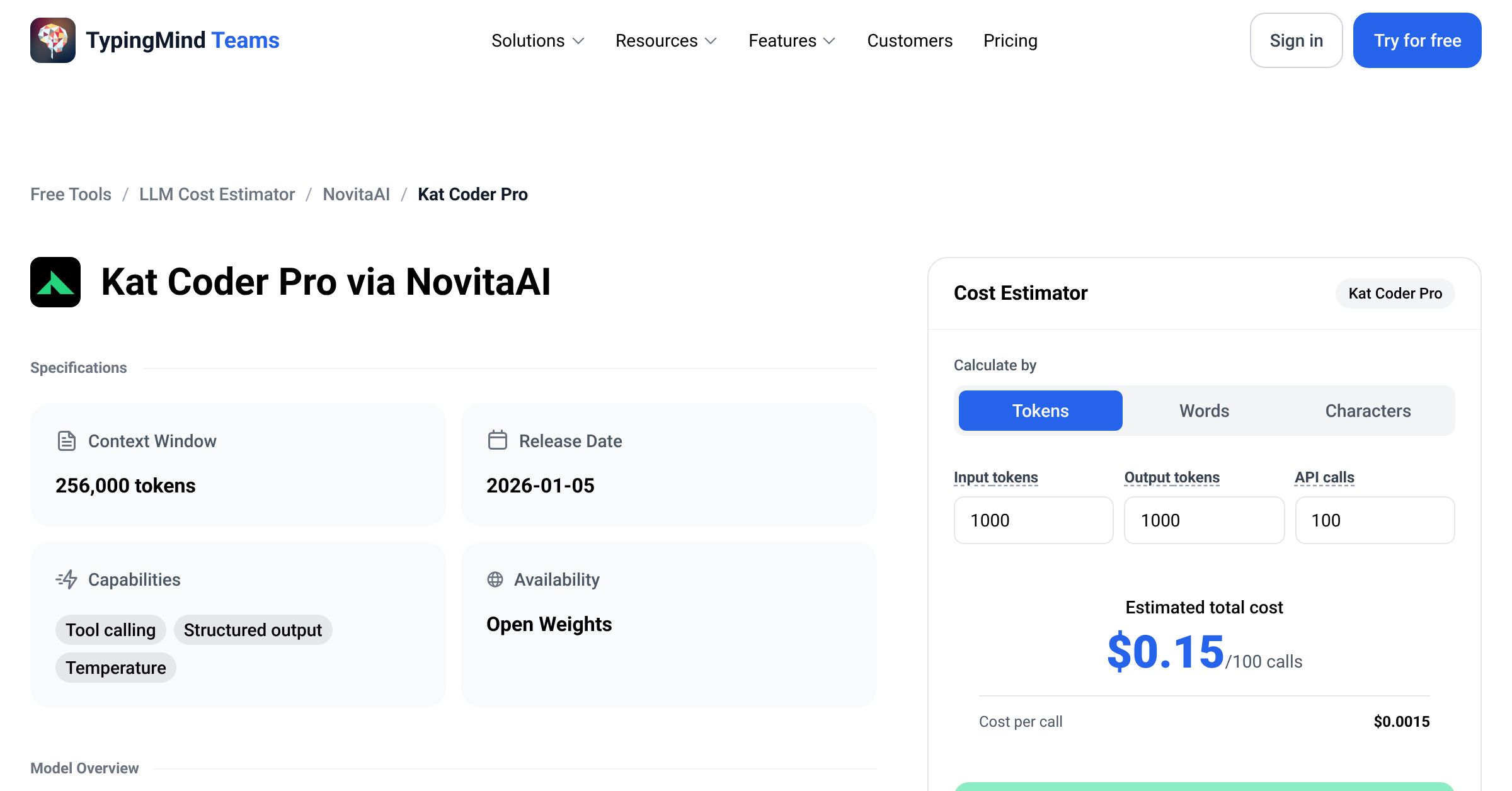
Task: Open the NovitaAI breadcrumb link
Action: (357, 194)
